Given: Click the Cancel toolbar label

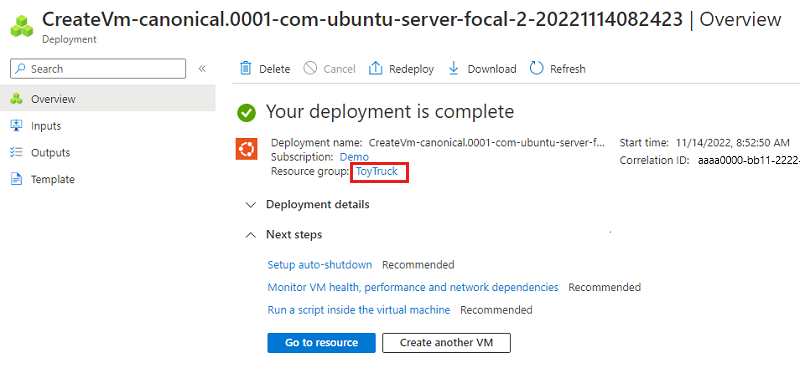Looking at the screenshot, I should [339, 69].
